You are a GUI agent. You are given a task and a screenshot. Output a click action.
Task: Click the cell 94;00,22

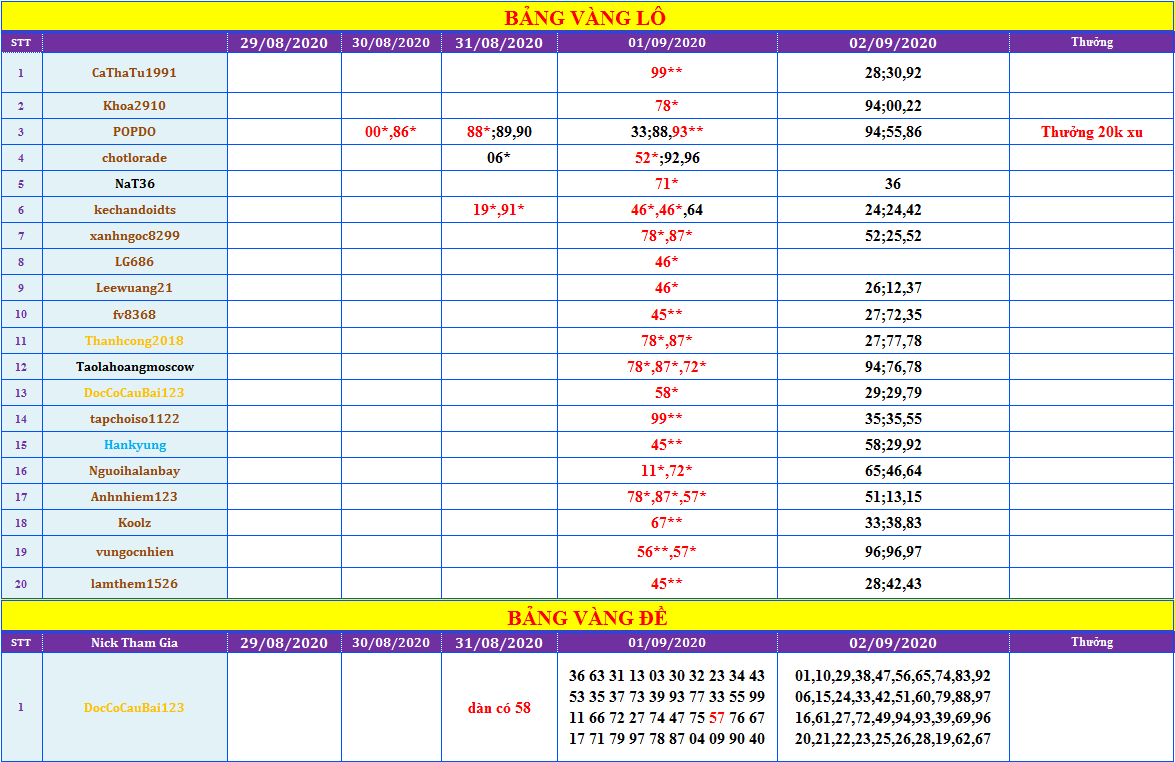pos(893,106)
